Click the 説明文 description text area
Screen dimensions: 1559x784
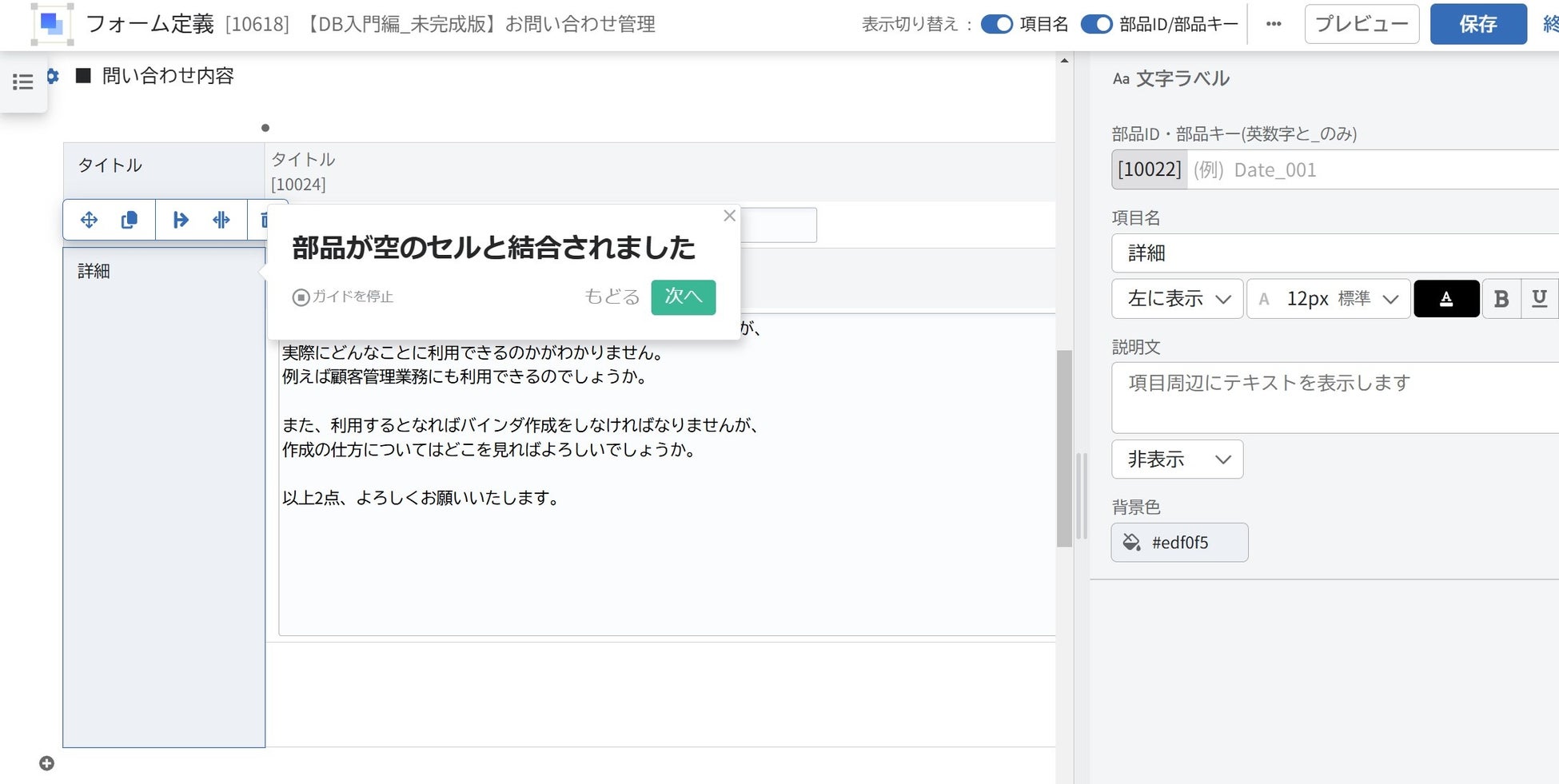click(x=1335, y=398)
